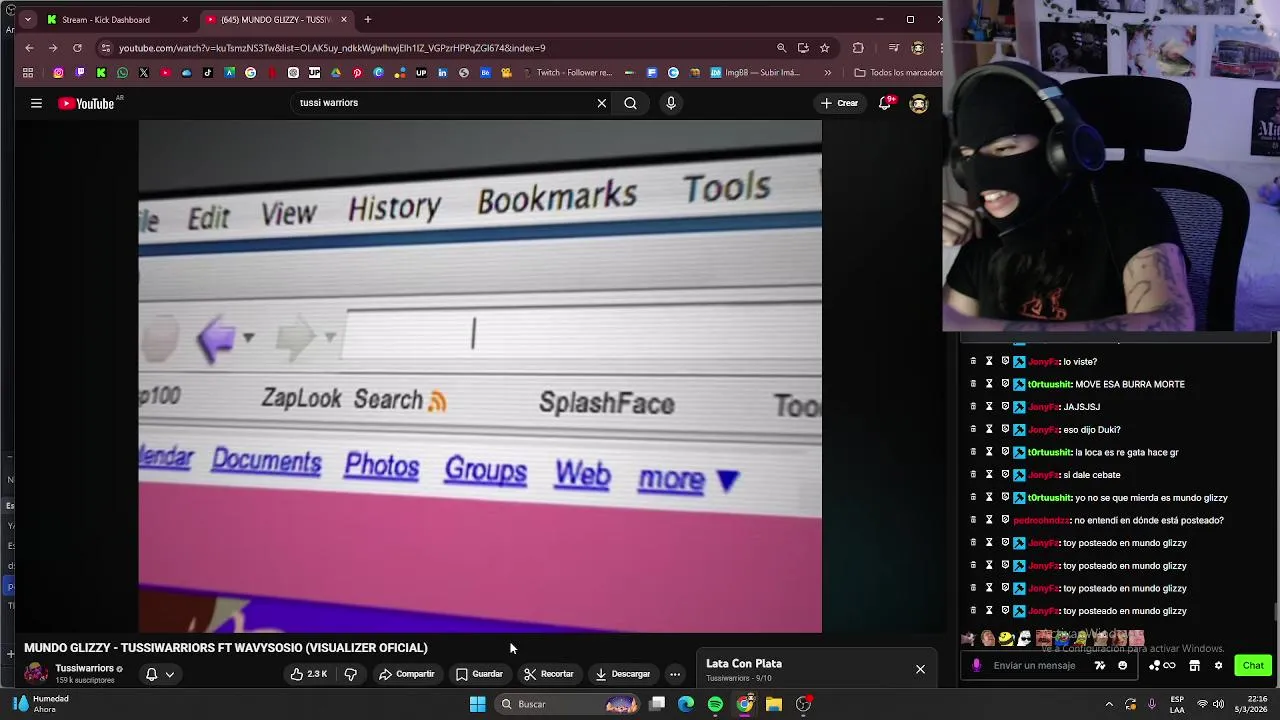Go back one page in Chrome
The height and width of the screenshot is (720, 1280).
click(x=29, y=48)
